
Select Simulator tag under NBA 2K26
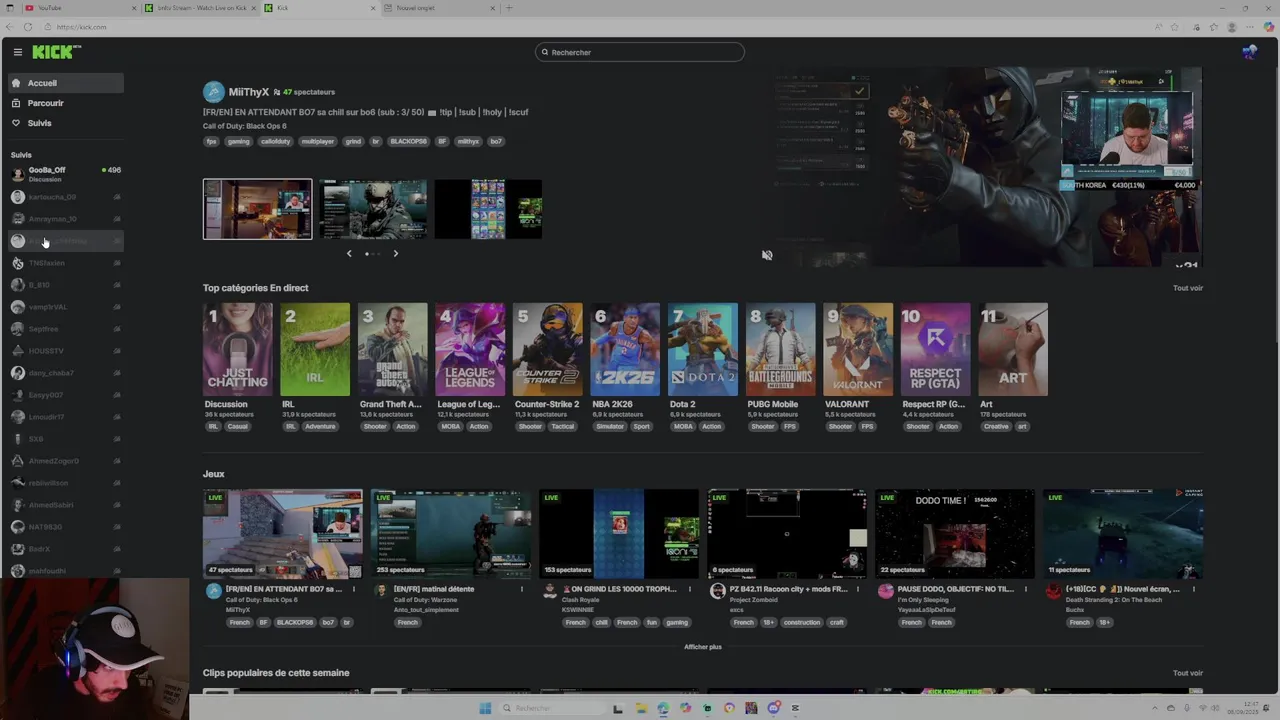point(610,426)
